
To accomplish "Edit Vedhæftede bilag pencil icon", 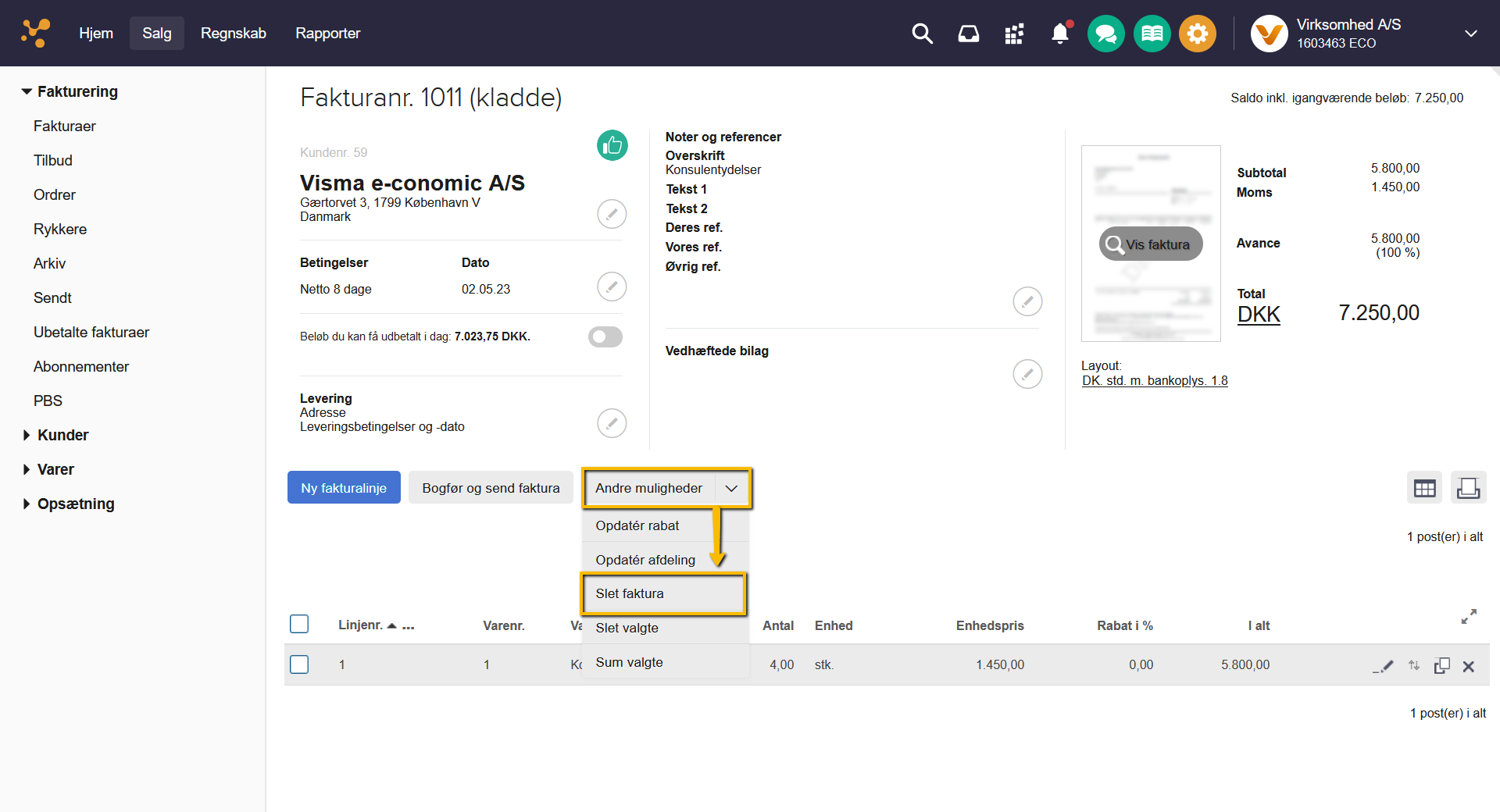I will pos(1027,374).
